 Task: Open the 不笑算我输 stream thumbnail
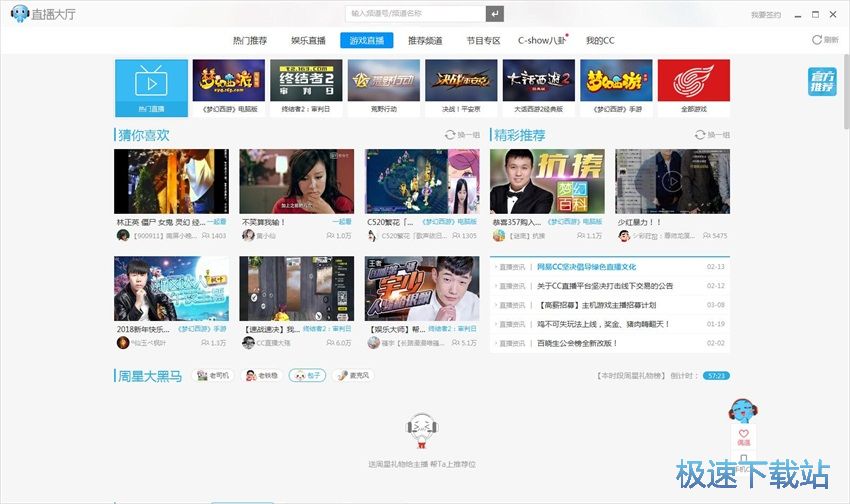click(297, 181)
